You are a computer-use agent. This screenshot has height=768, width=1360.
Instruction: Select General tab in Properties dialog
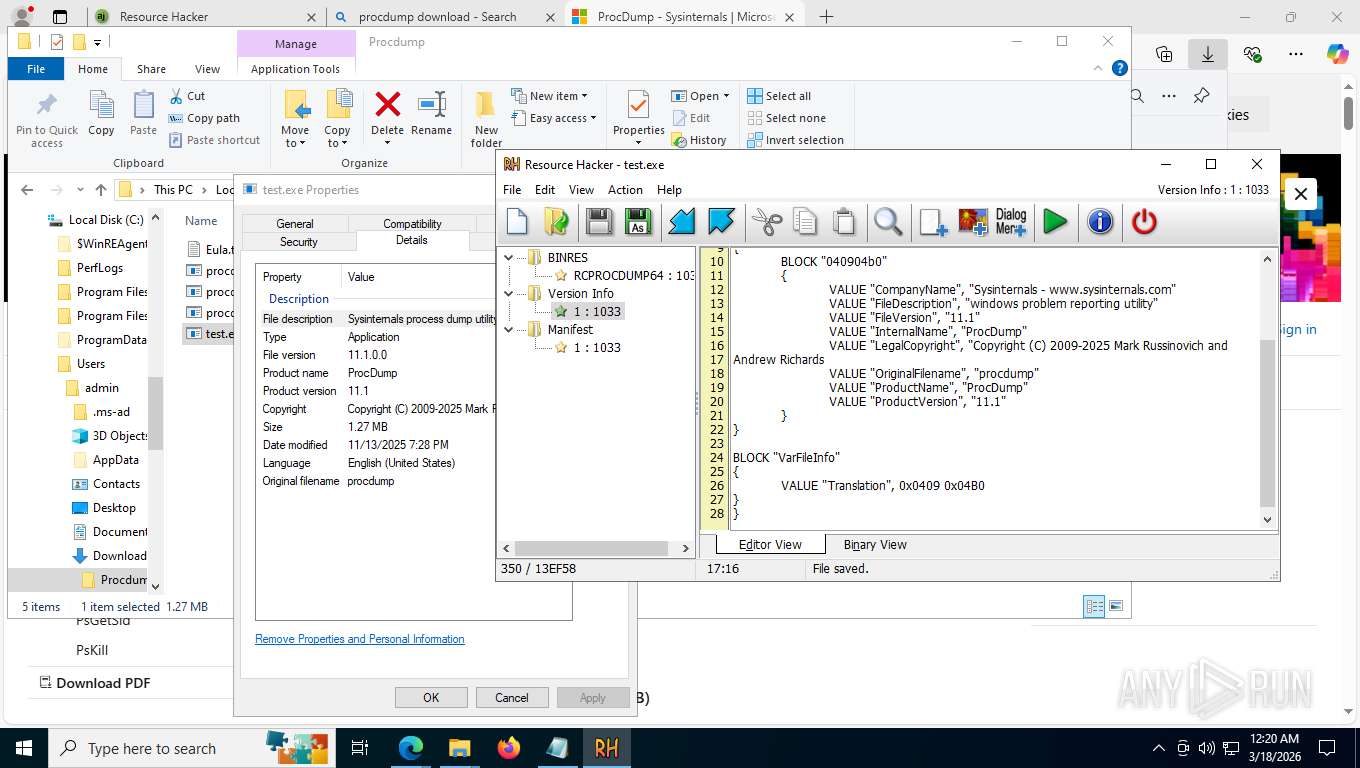coord(295,224)
